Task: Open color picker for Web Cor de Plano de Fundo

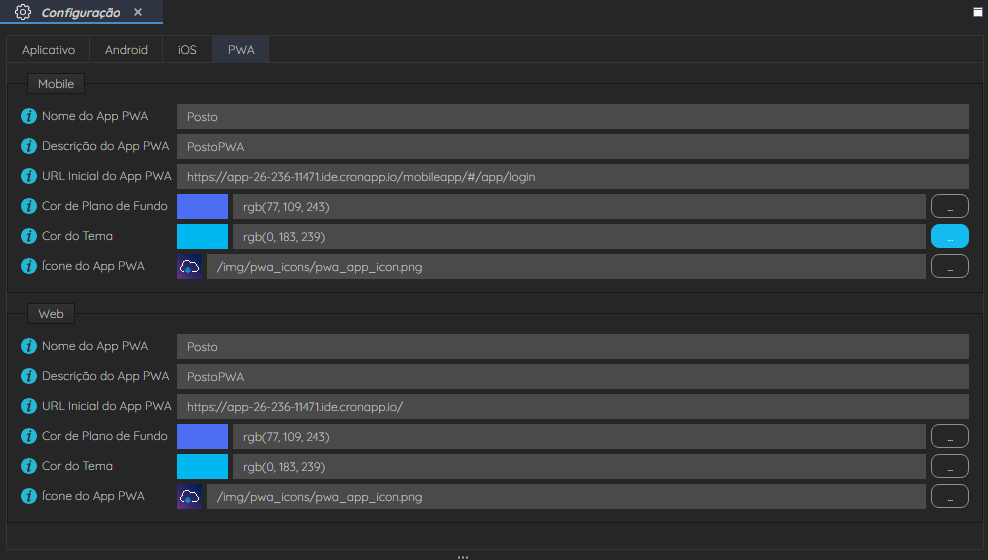Action: pos(950,437)
